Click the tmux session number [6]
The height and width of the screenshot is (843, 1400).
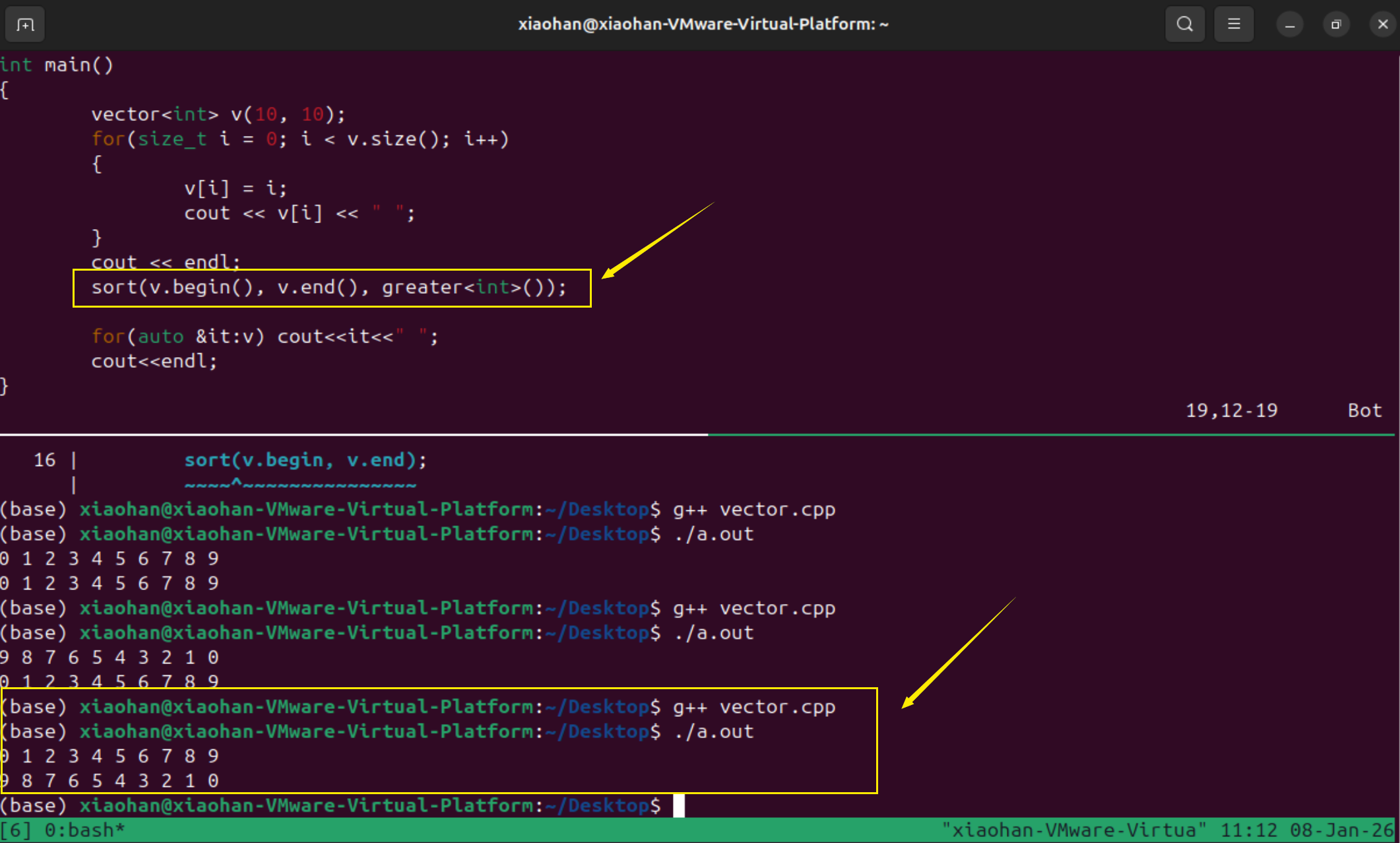(x=16, y=830)
